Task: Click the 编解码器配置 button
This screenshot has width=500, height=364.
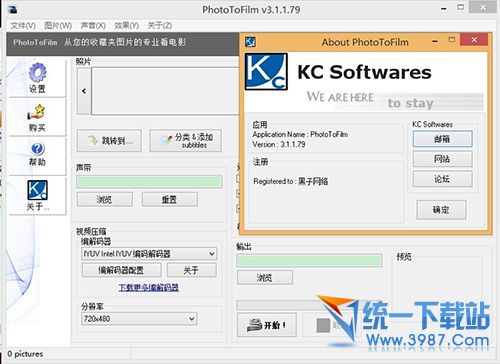Action: pyautogui.click(x=121, y=270)
